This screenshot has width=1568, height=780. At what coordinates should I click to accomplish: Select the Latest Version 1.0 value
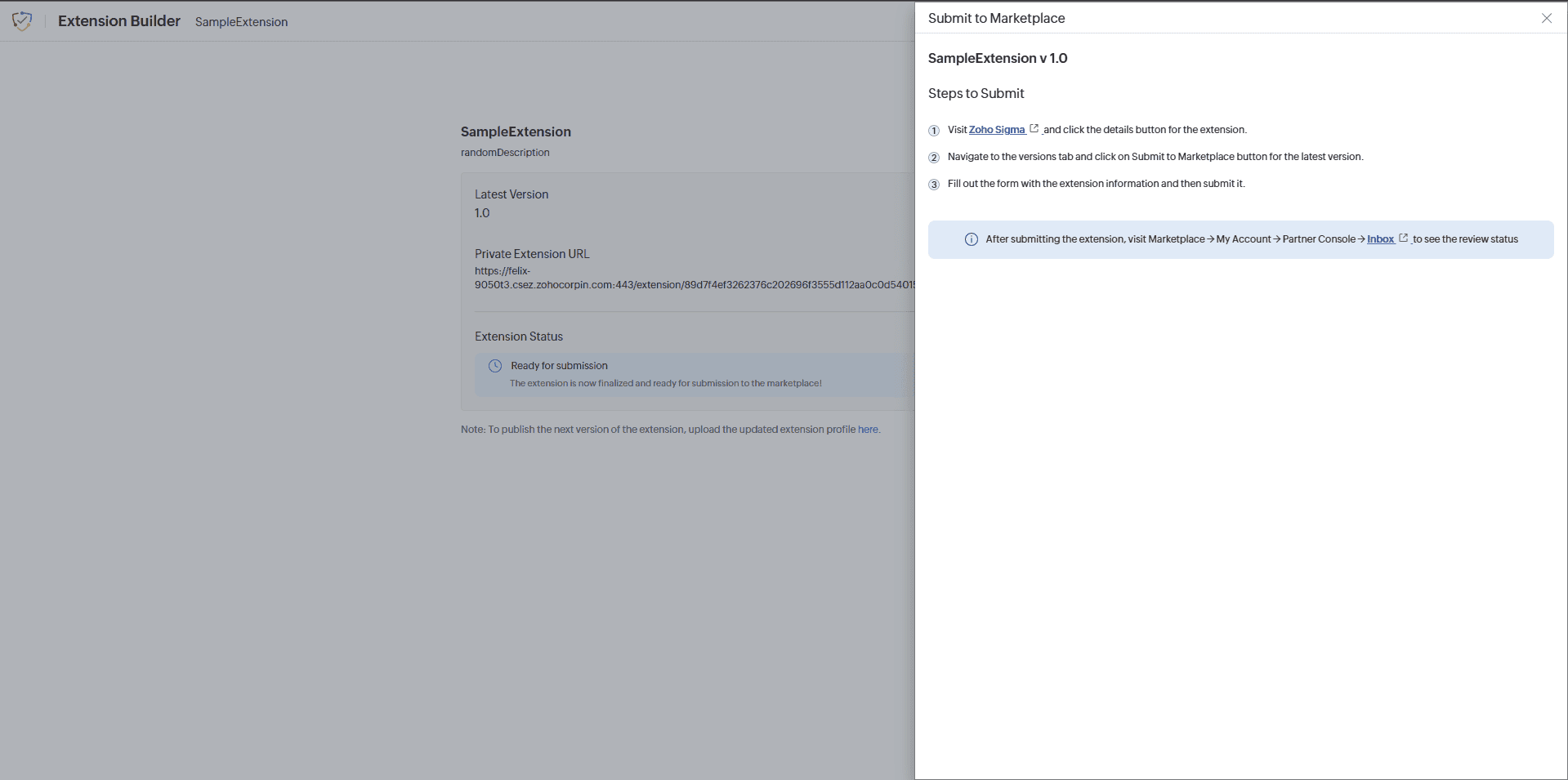click(x=482, y=212)
